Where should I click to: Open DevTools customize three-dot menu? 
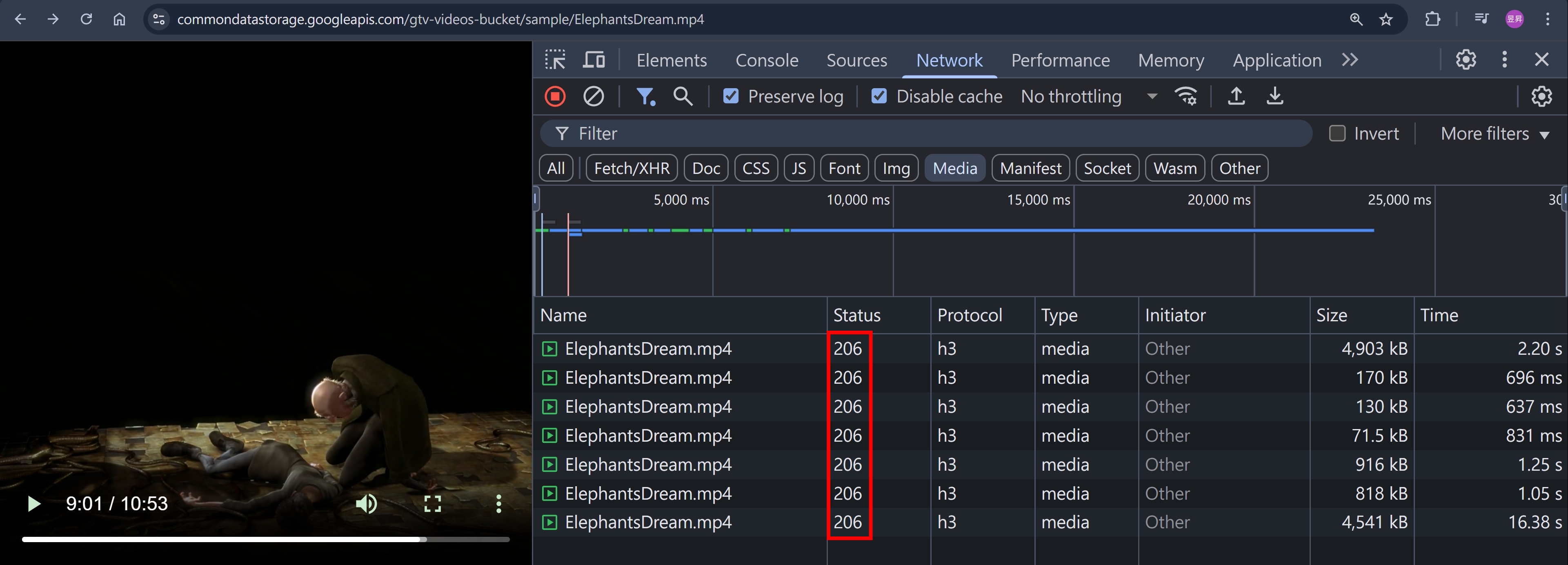1505,60
